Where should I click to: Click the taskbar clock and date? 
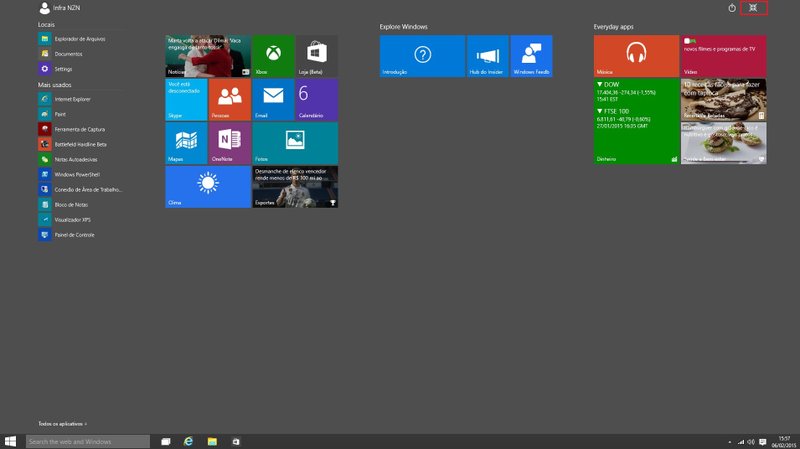click(x=784, y=442)
